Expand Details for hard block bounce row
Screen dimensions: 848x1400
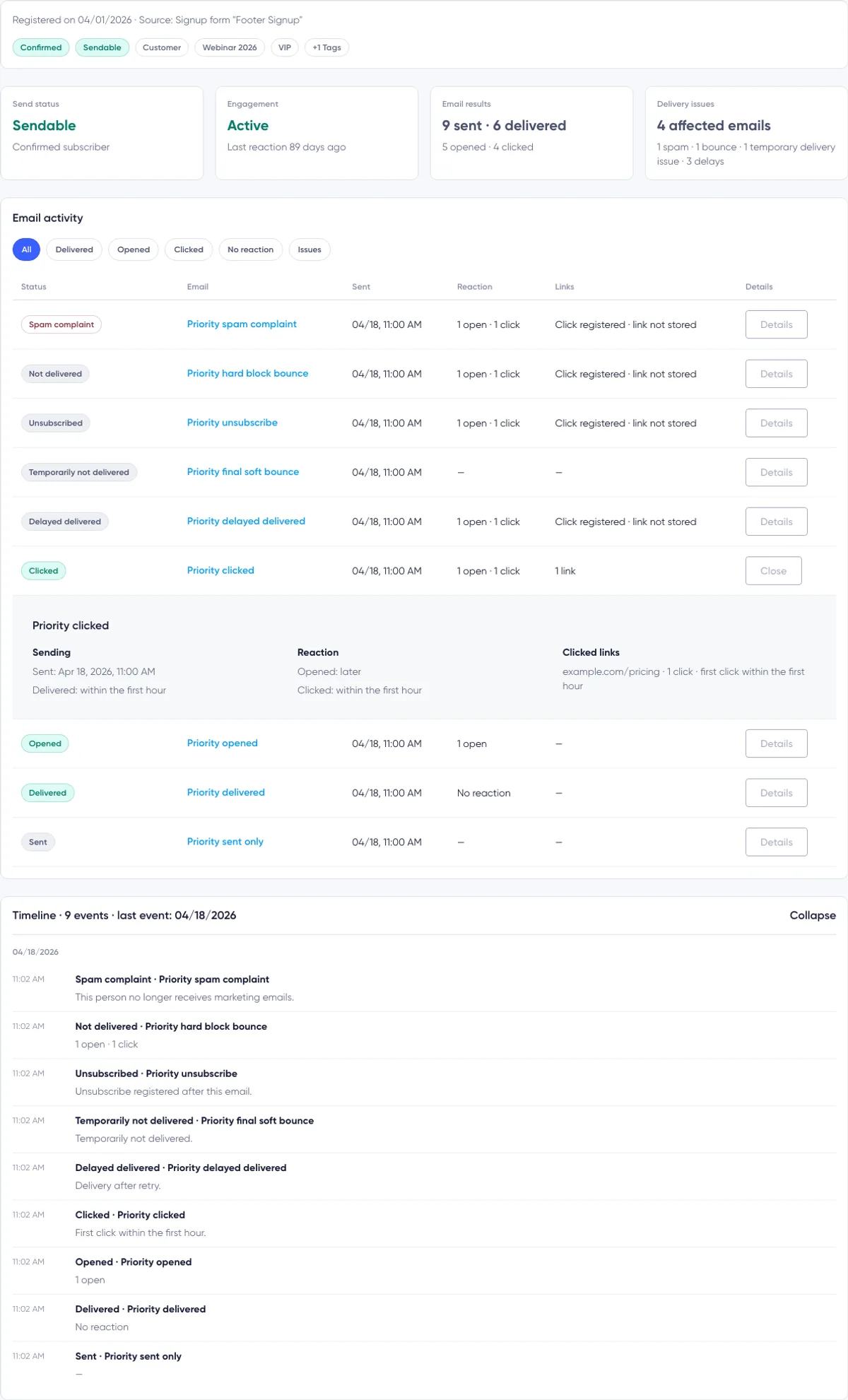776,374
